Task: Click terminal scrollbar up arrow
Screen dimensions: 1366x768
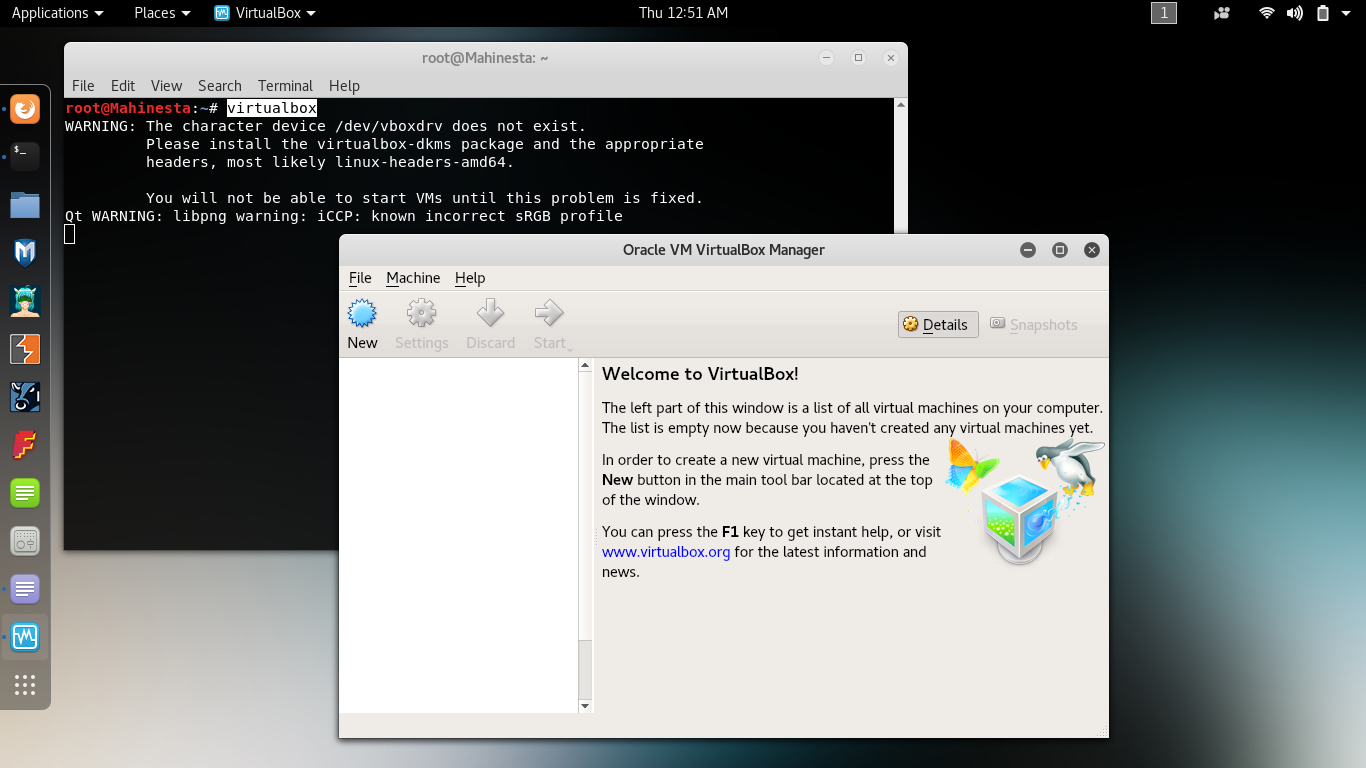Action: pyautogui.click(x=901, y=105)
